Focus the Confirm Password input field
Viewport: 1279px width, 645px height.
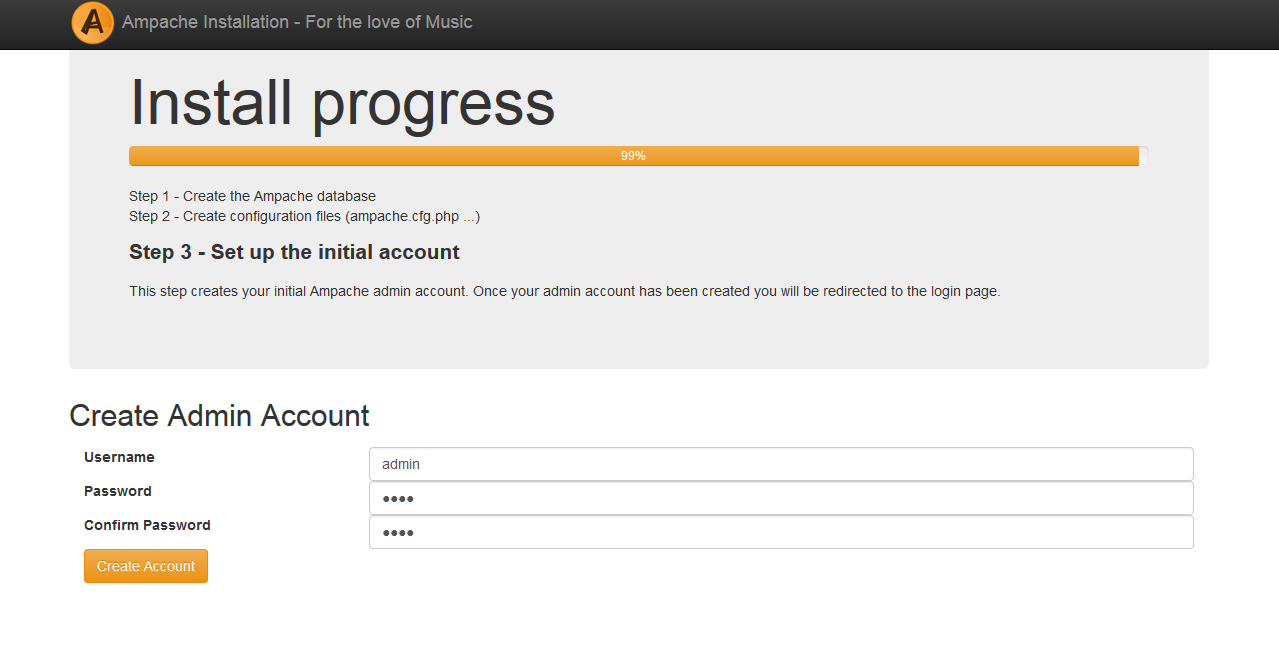tap(780, 532)
